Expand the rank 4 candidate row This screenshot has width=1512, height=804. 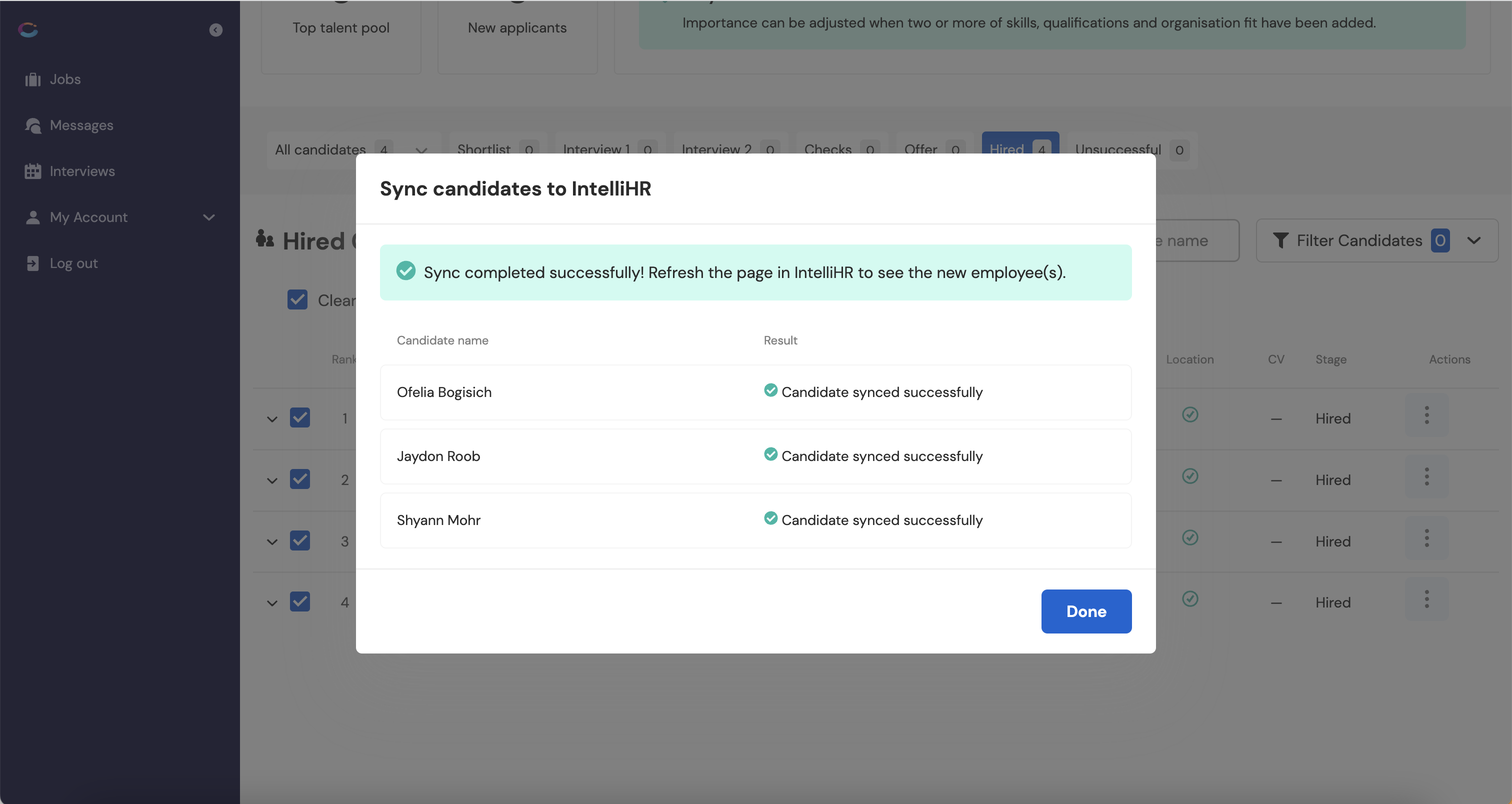pos(272,602)
